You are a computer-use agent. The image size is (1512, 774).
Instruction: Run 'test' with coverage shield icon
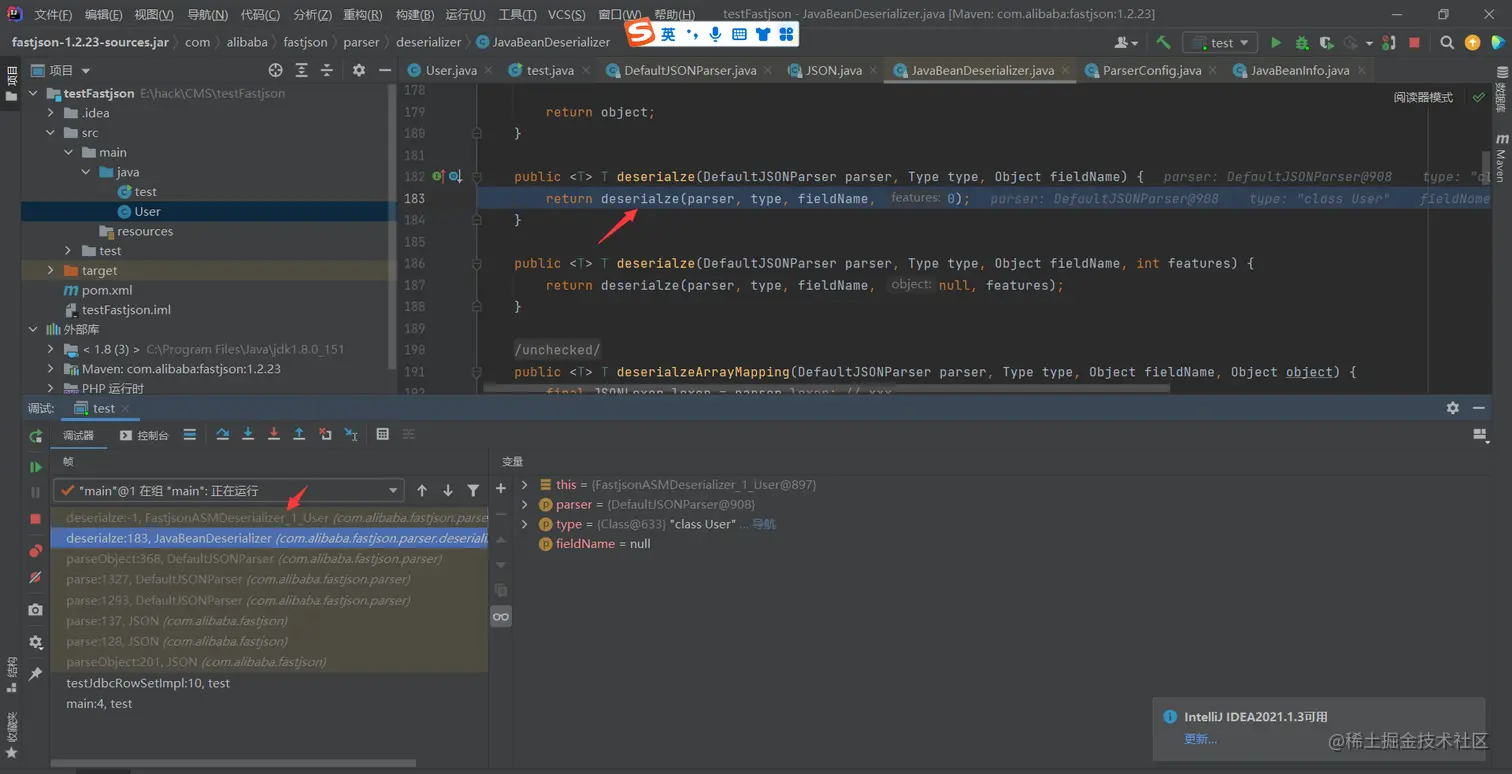(1326, 43)
